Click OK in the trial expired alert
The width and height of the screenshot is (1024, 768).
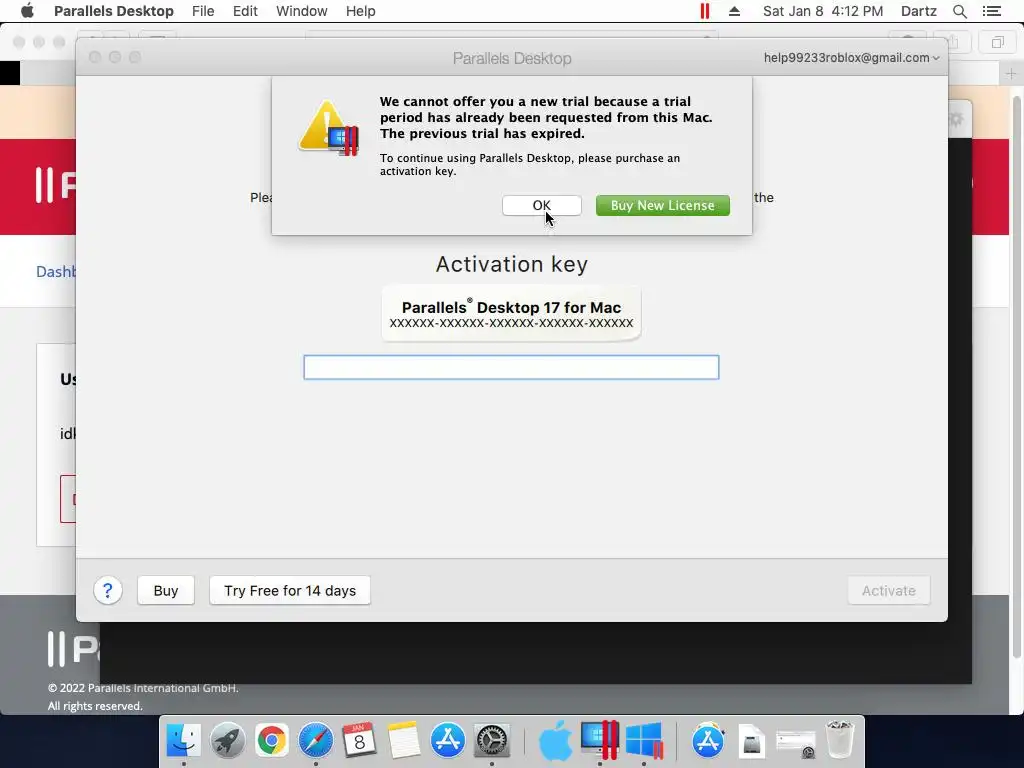pyautogui.click(x=541, y=205)
